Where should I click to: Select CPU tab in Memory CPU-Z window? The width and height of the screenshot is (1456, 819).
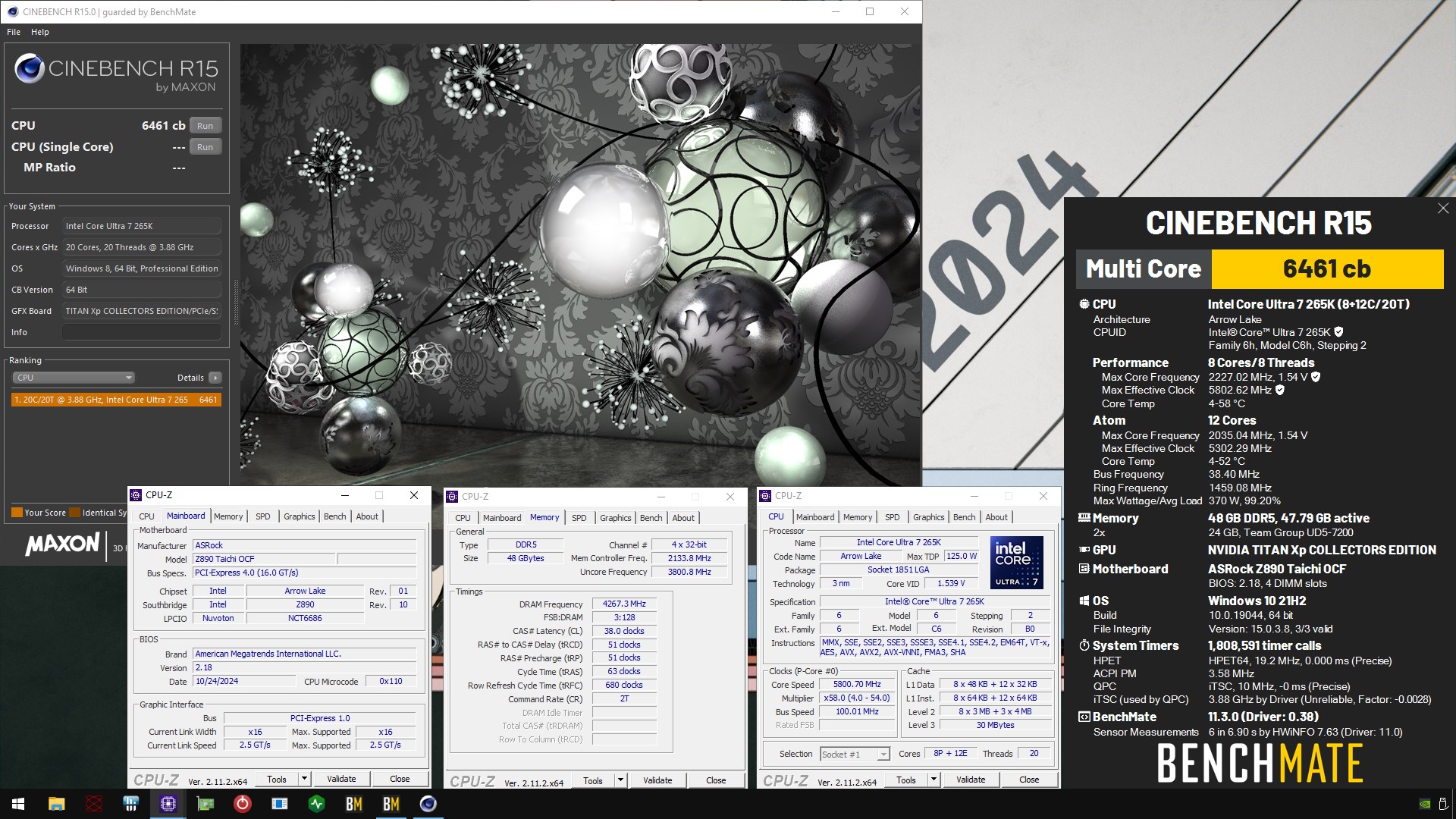point(463,518)
